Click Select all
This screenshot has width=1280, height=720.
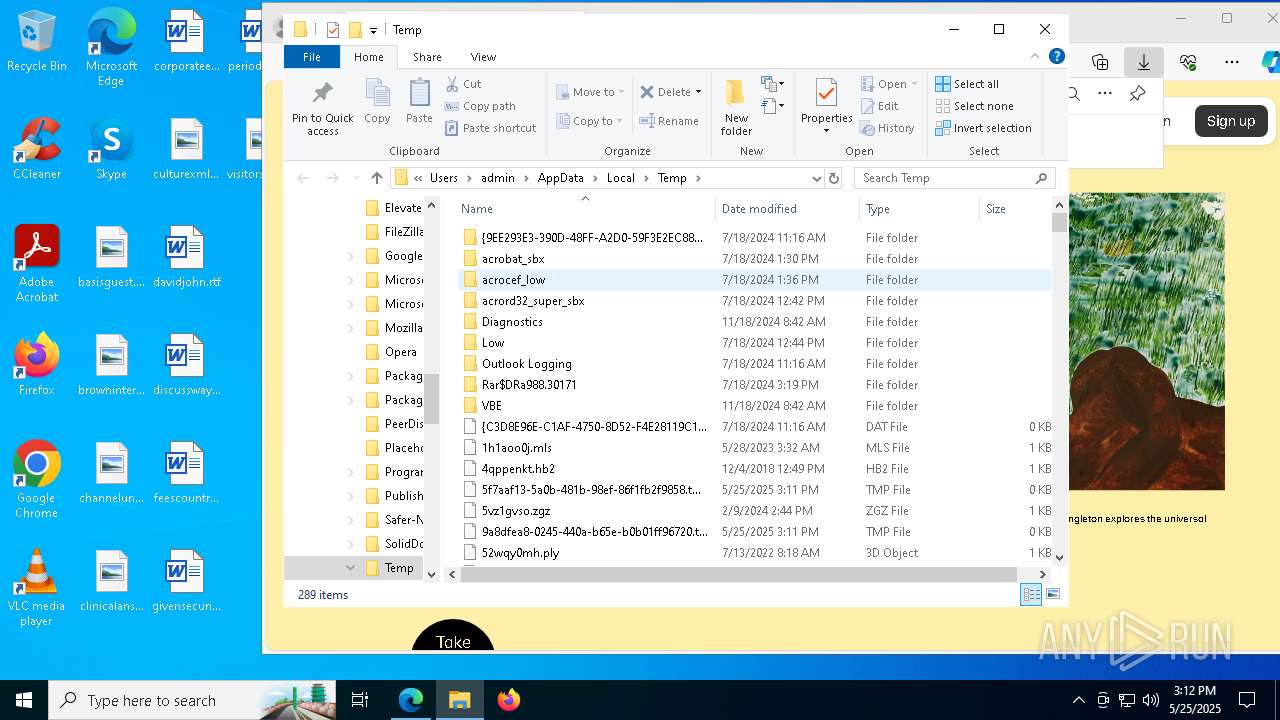pos(967,84)
